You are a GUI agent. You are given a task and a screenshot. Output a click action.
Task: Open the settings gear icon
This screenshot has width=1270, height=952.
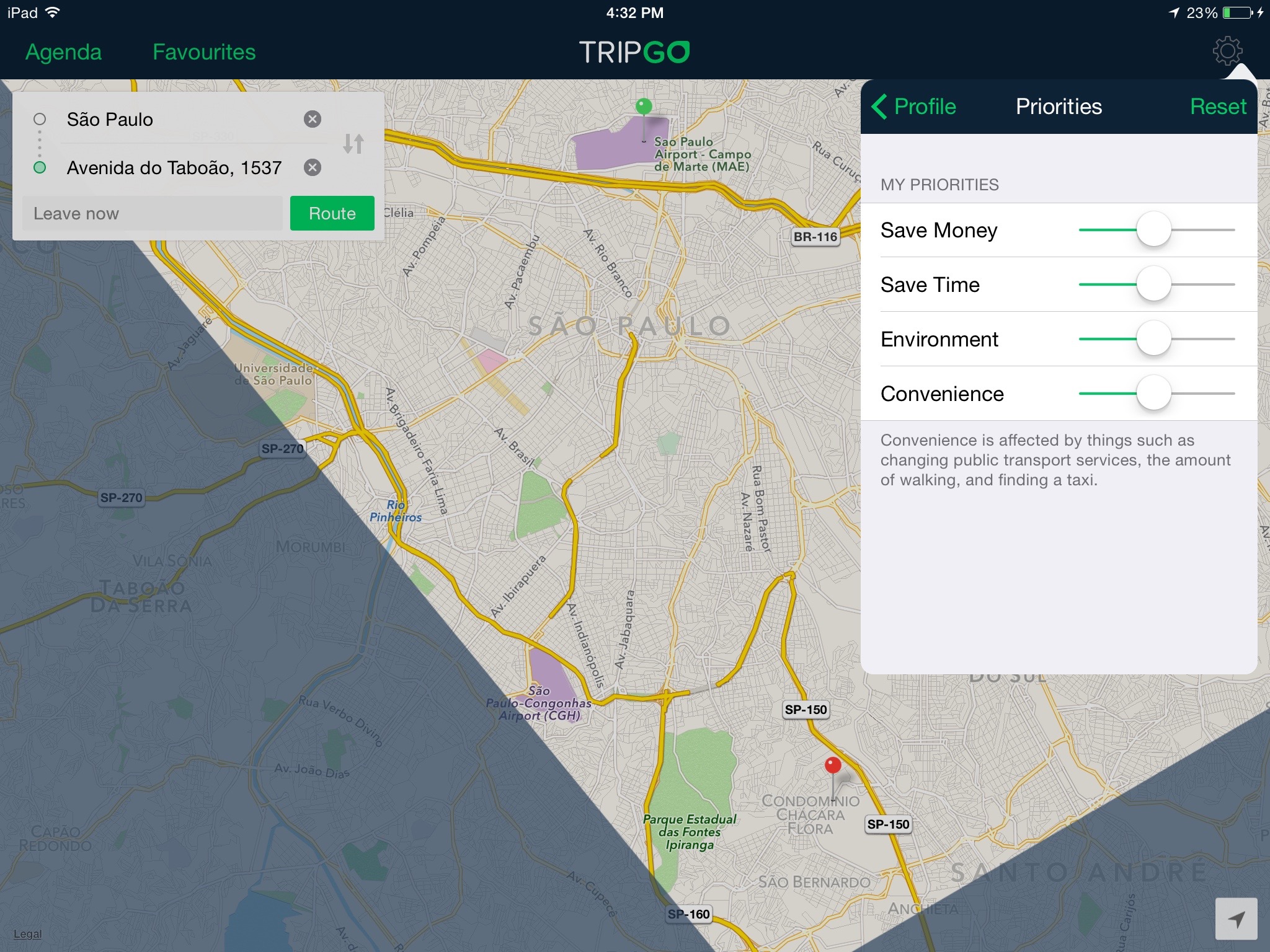(x=1227, y=51)
